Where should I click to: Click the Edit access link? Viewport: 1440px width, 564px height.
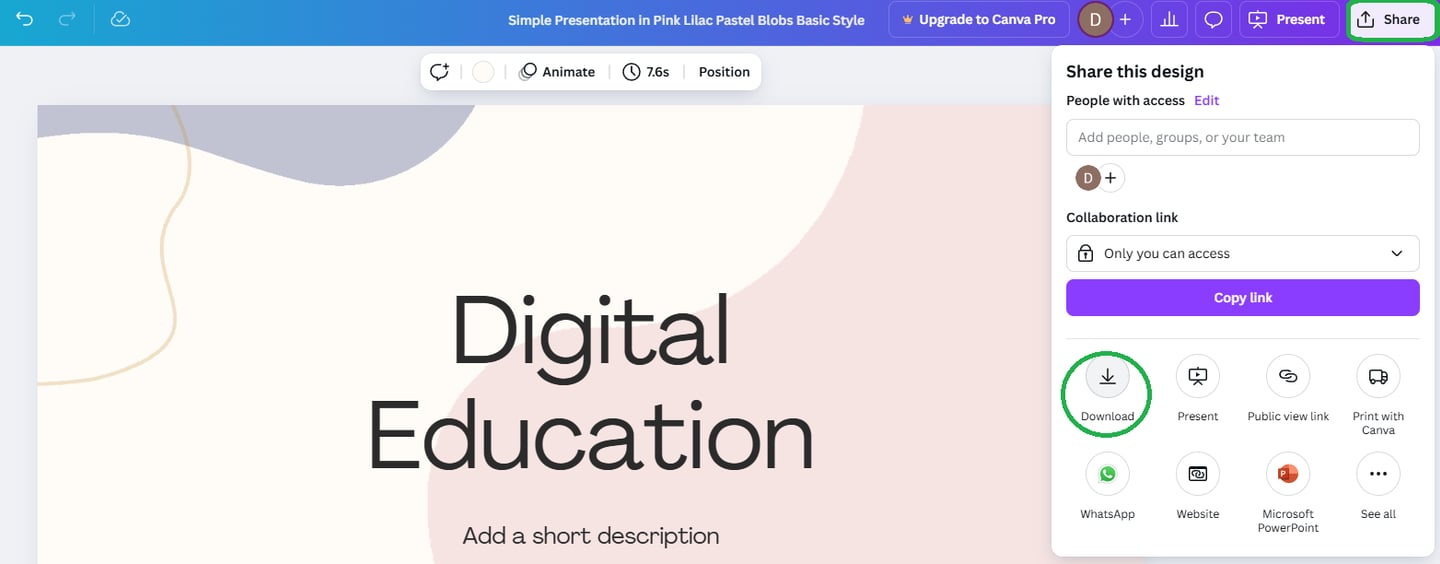(1207, 101)
